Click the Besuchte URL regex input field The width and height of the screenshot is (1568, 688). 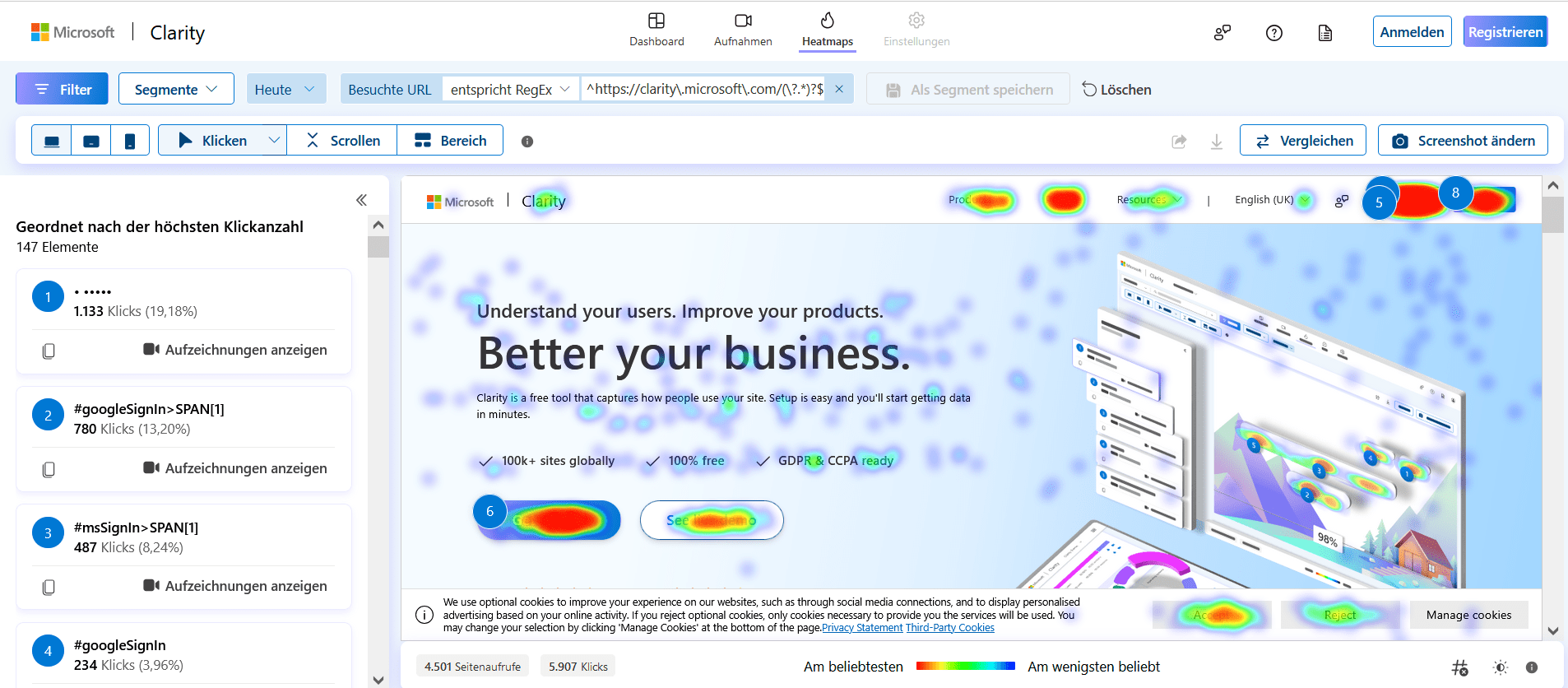tap(704, 89)
